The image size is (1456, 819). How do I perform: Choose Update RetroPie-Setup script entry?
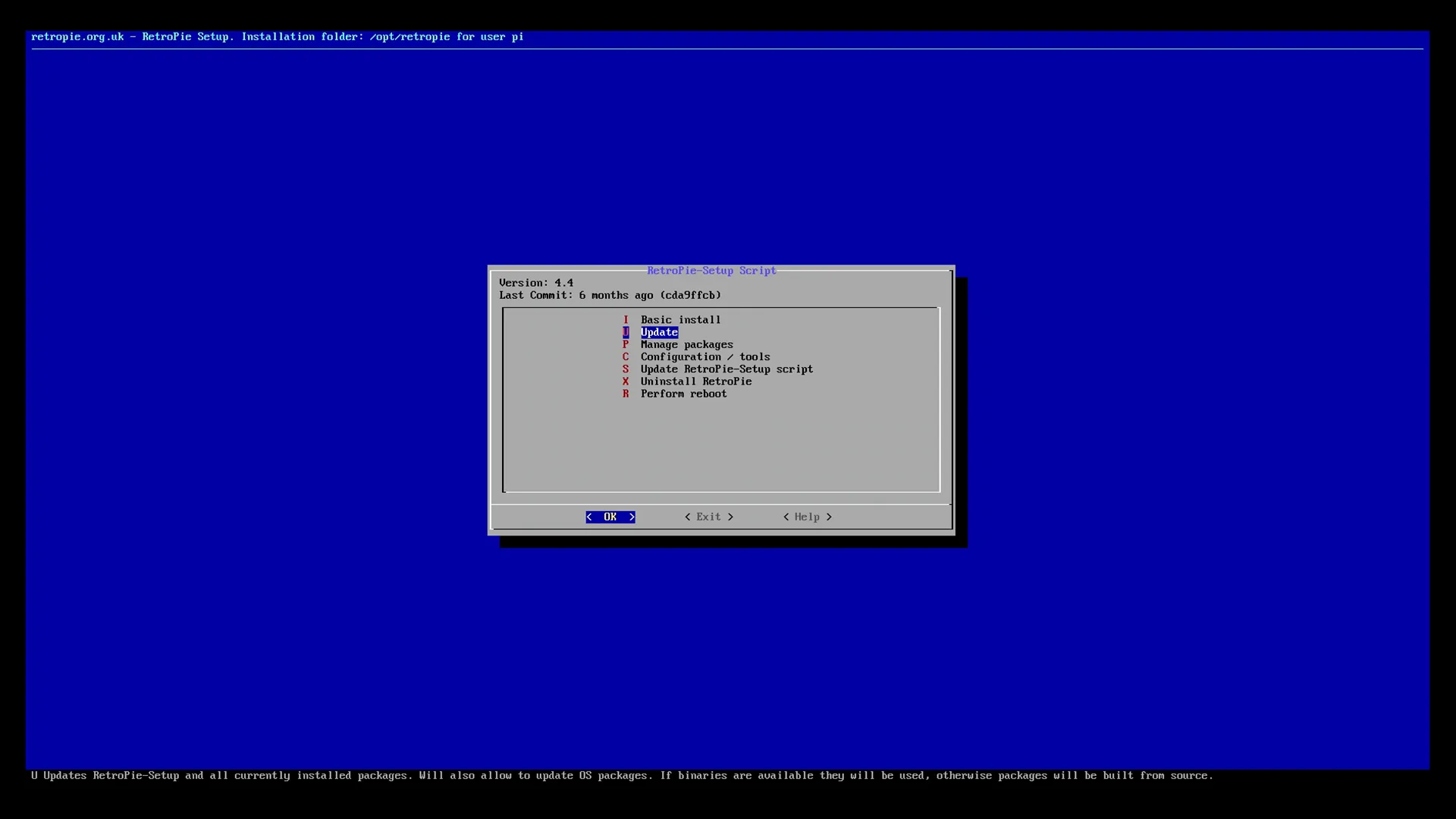[x=717, y=369]
